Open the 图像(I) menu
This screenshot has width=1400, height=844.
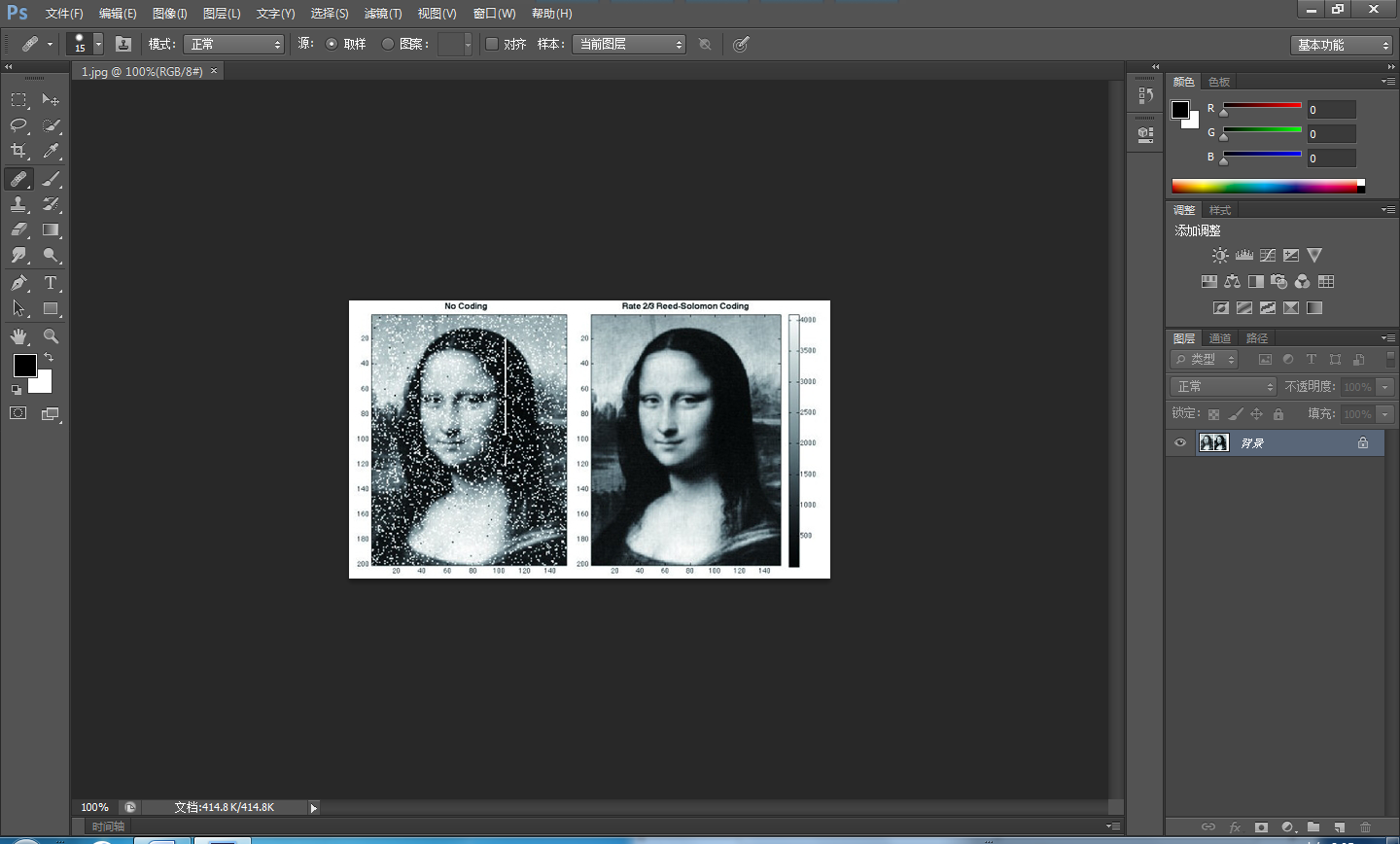(x=170, y=14)
